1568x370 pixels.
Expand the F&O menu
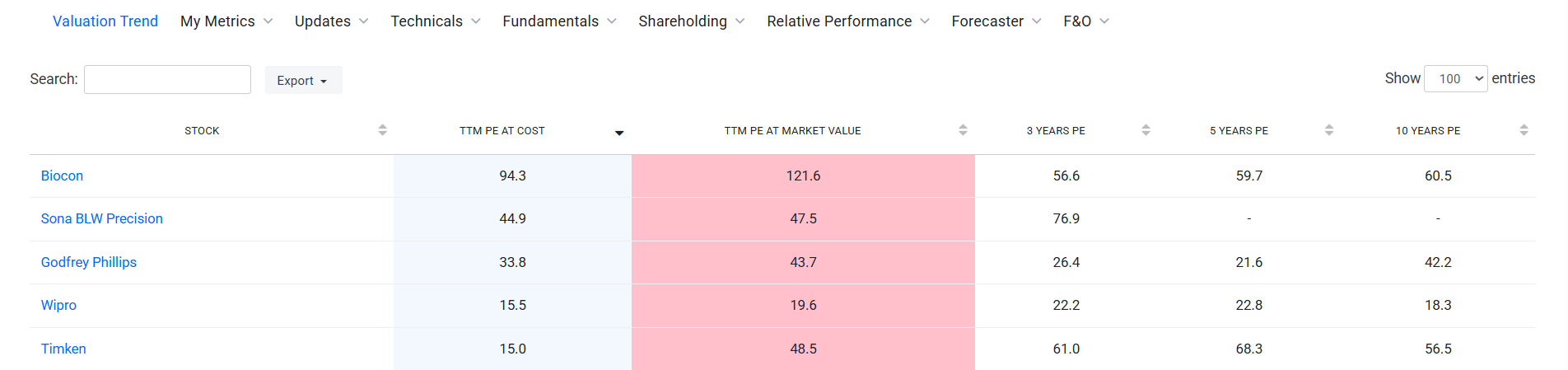[x=1086, y=21]
